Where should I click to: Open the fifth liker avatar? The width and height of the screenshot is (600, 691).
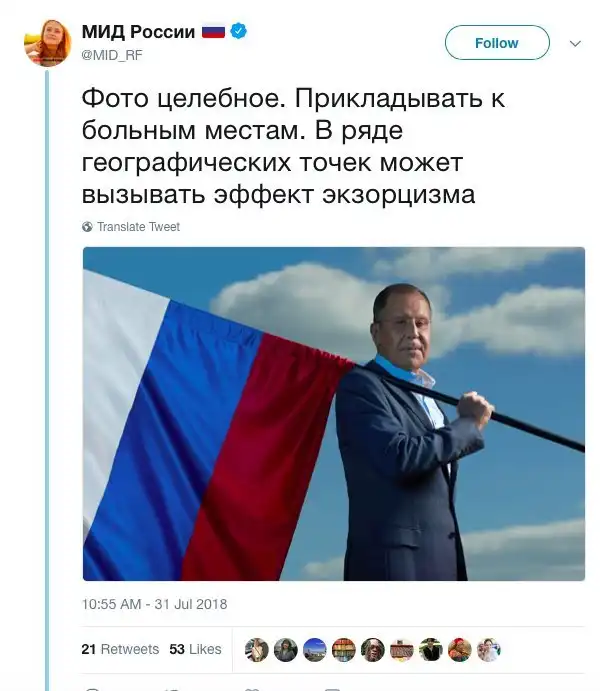coord(373,649)
